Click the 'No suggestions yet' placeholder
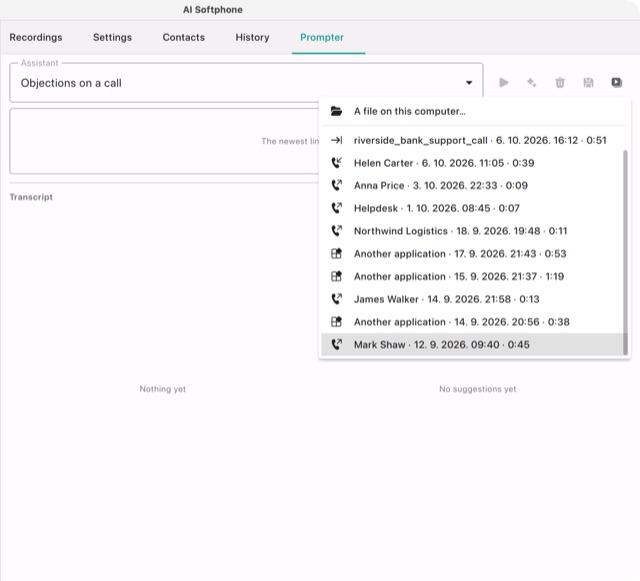The width and height of the screenshot is (640, 581). [x=478, y=389]
